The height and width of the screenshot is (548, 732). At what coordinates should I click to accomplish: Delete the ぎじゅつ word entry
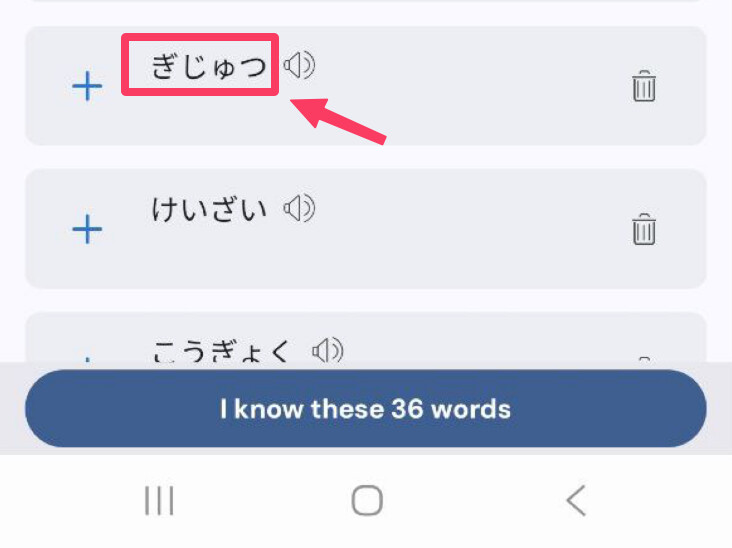point(644,87)
